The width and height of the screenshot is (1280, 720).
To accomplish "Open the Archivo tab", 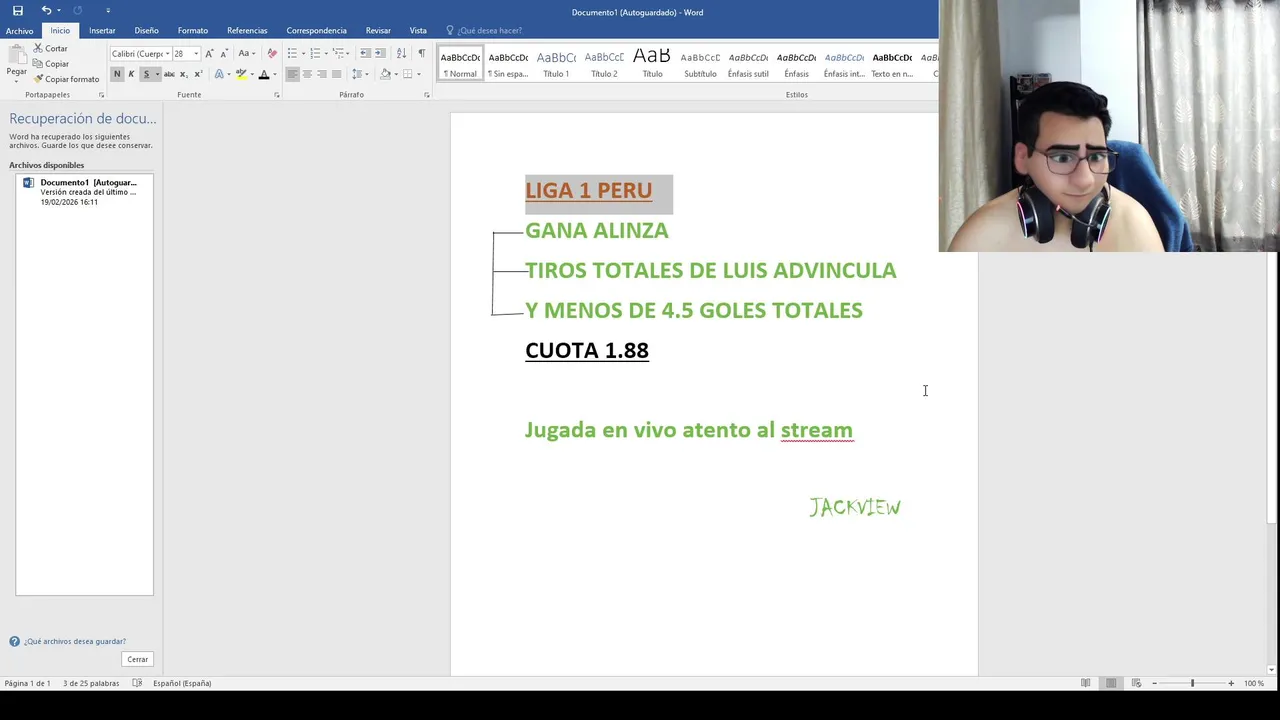I will click(20, 31).
